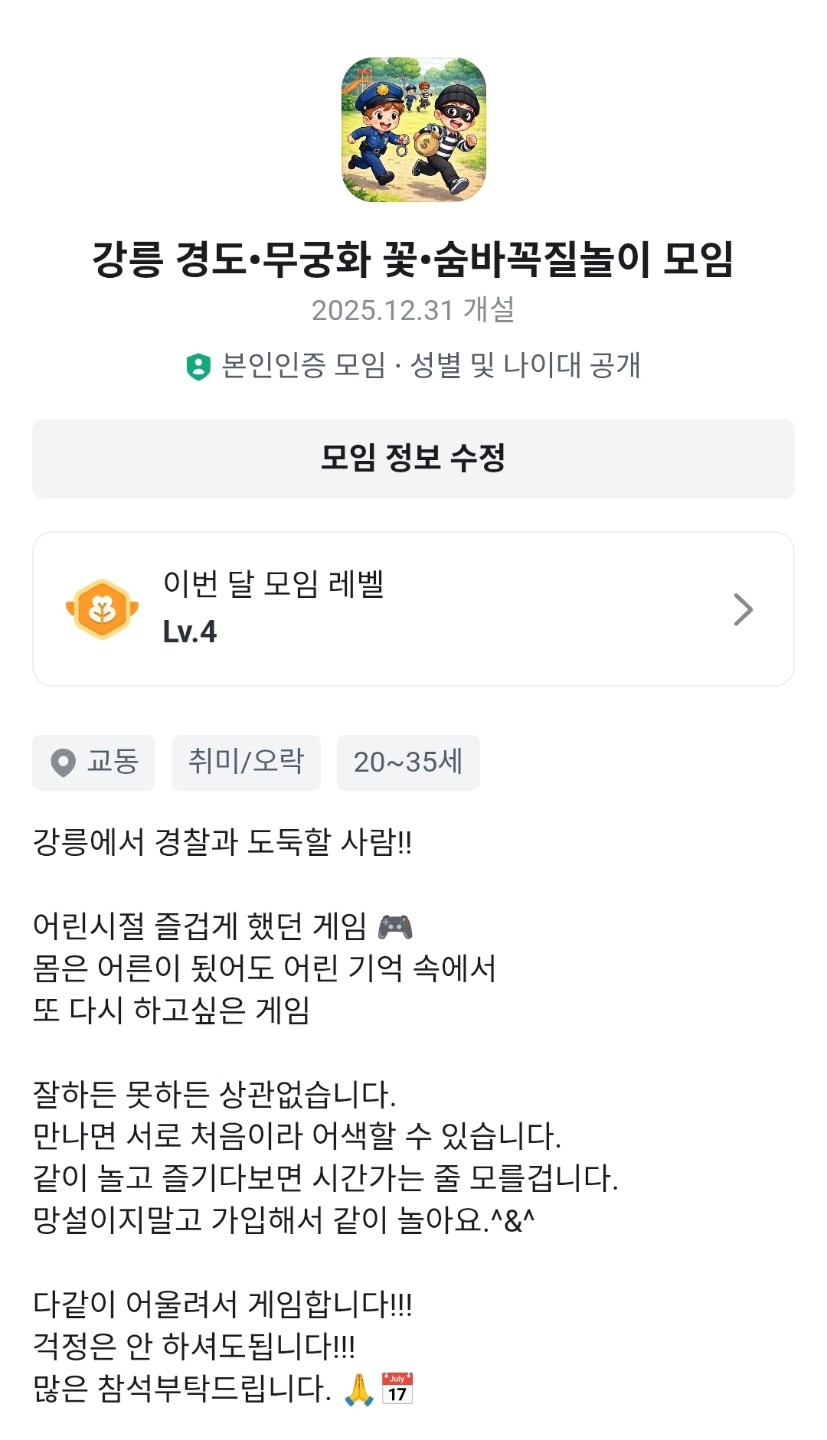Expand the monthly level card chevron

pos(742,609)
